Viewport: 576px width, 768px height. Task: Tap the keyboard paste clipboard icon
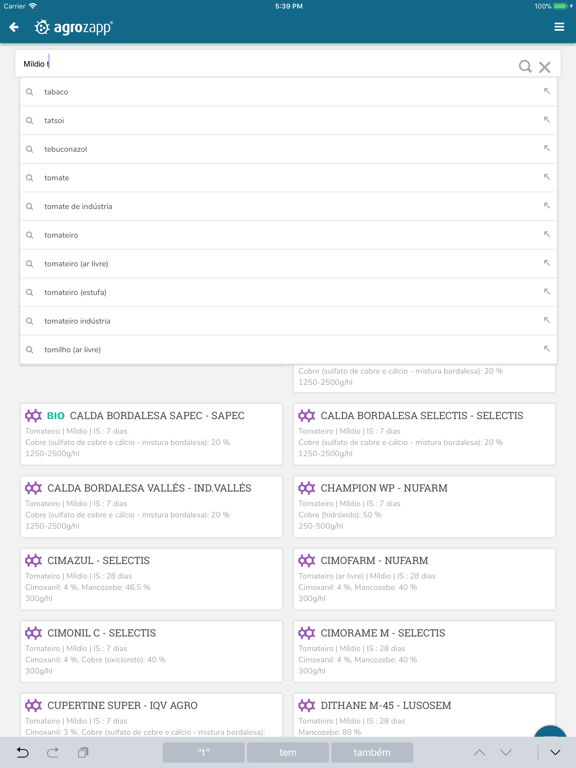point(83,752)
